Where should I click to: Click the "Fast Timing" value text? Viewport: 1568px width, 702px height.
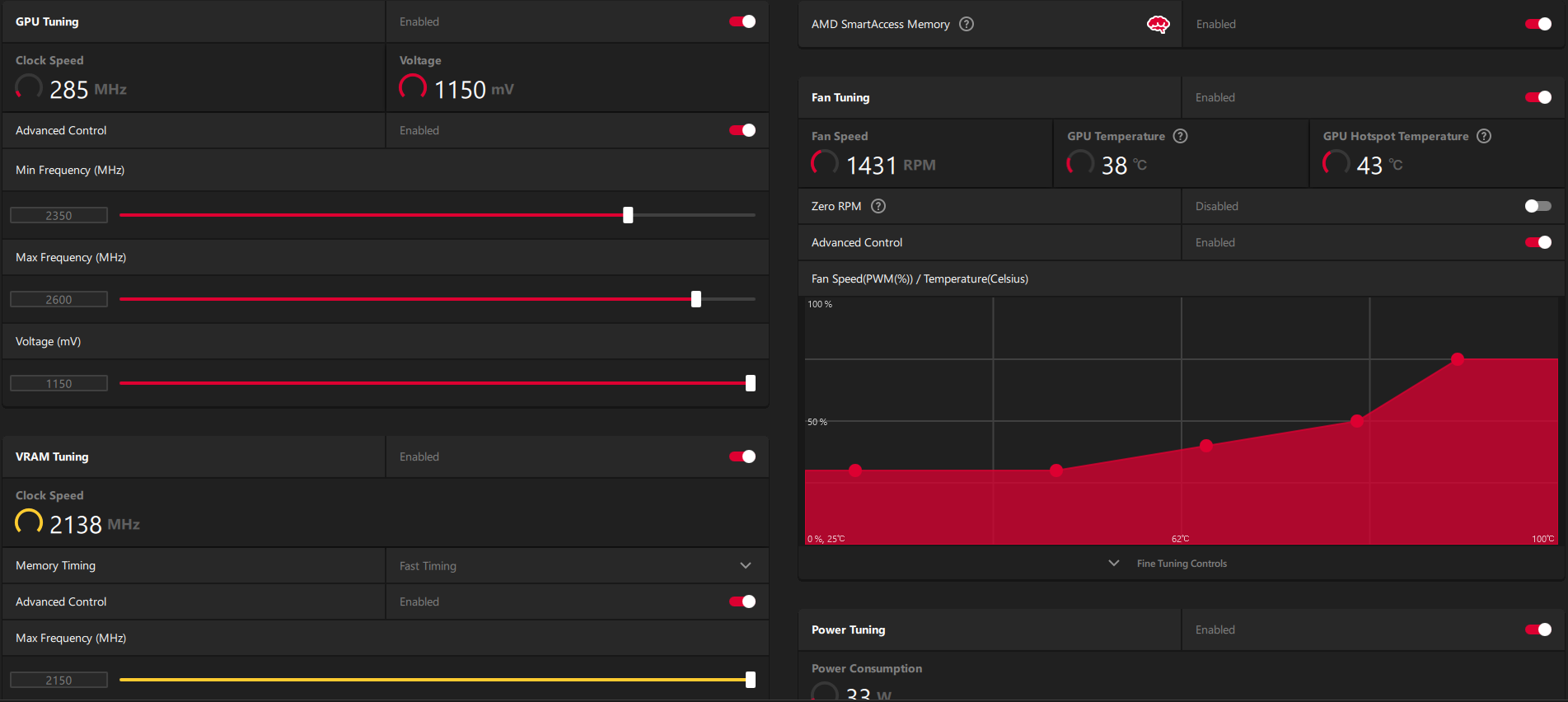coord(428,566)
